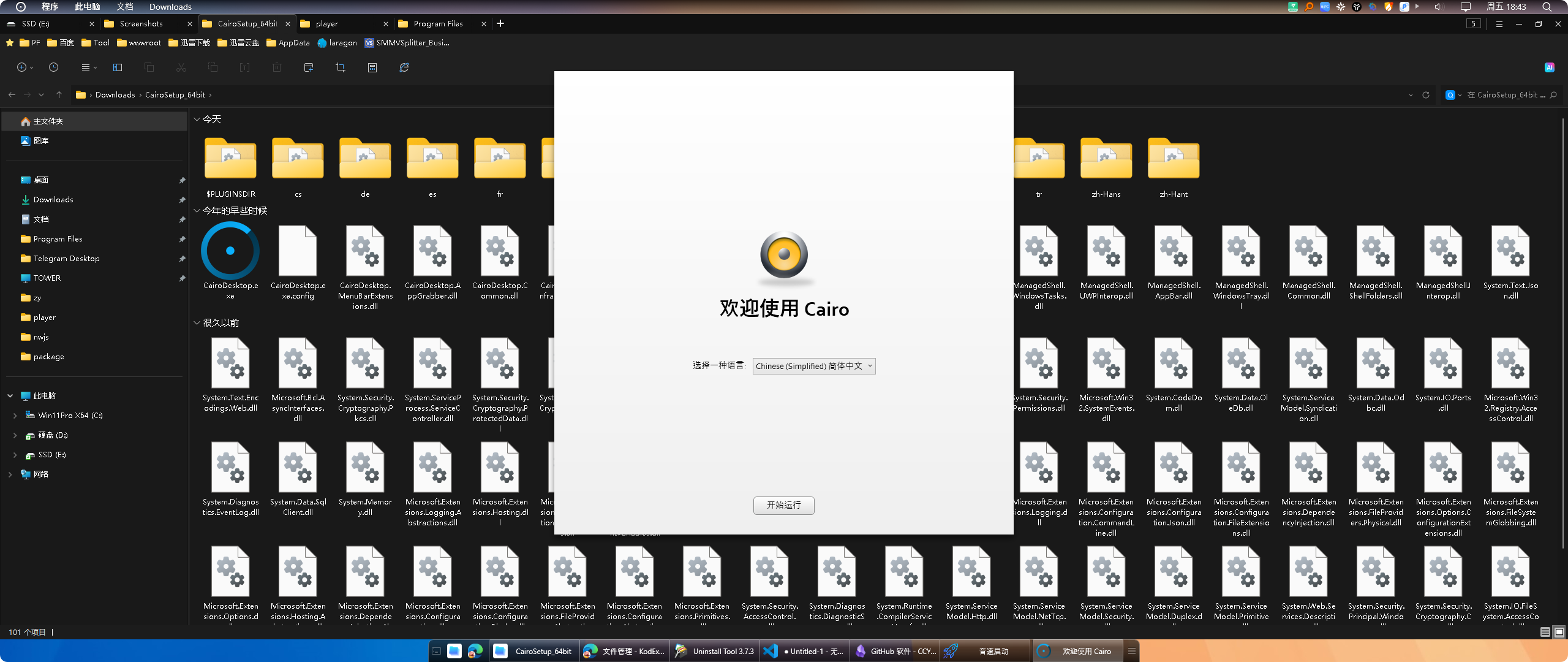
Task: Select 主文件夹 in sidebar
Action: point(95,121)
